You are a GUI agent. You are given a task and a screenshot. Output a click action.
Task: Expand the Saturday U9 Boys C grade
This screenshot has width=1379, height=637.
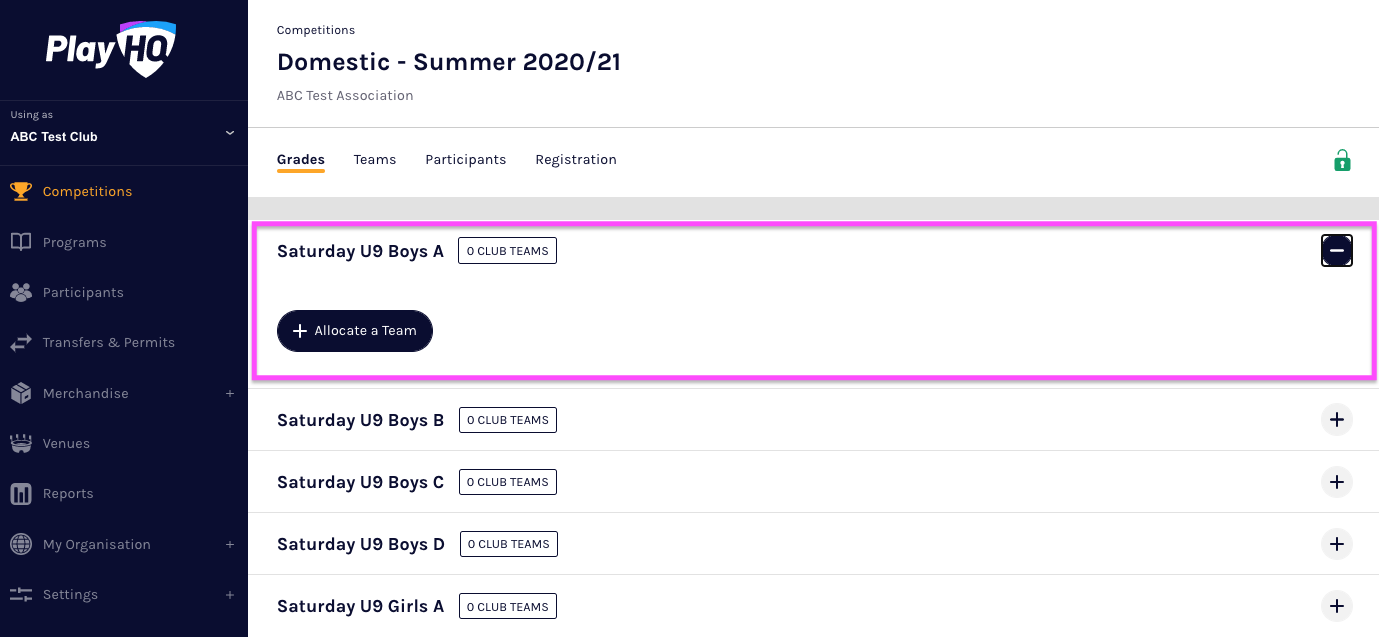[x=1337, y=482]
